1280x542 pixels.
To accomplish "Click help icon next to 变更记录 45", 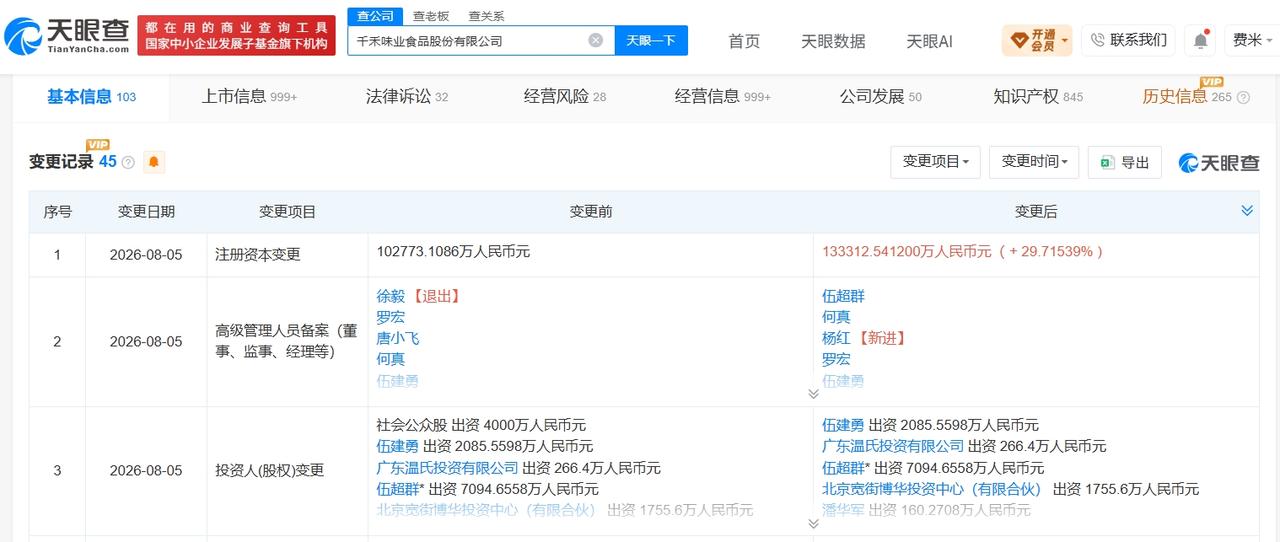I will (x=128, y=162).
